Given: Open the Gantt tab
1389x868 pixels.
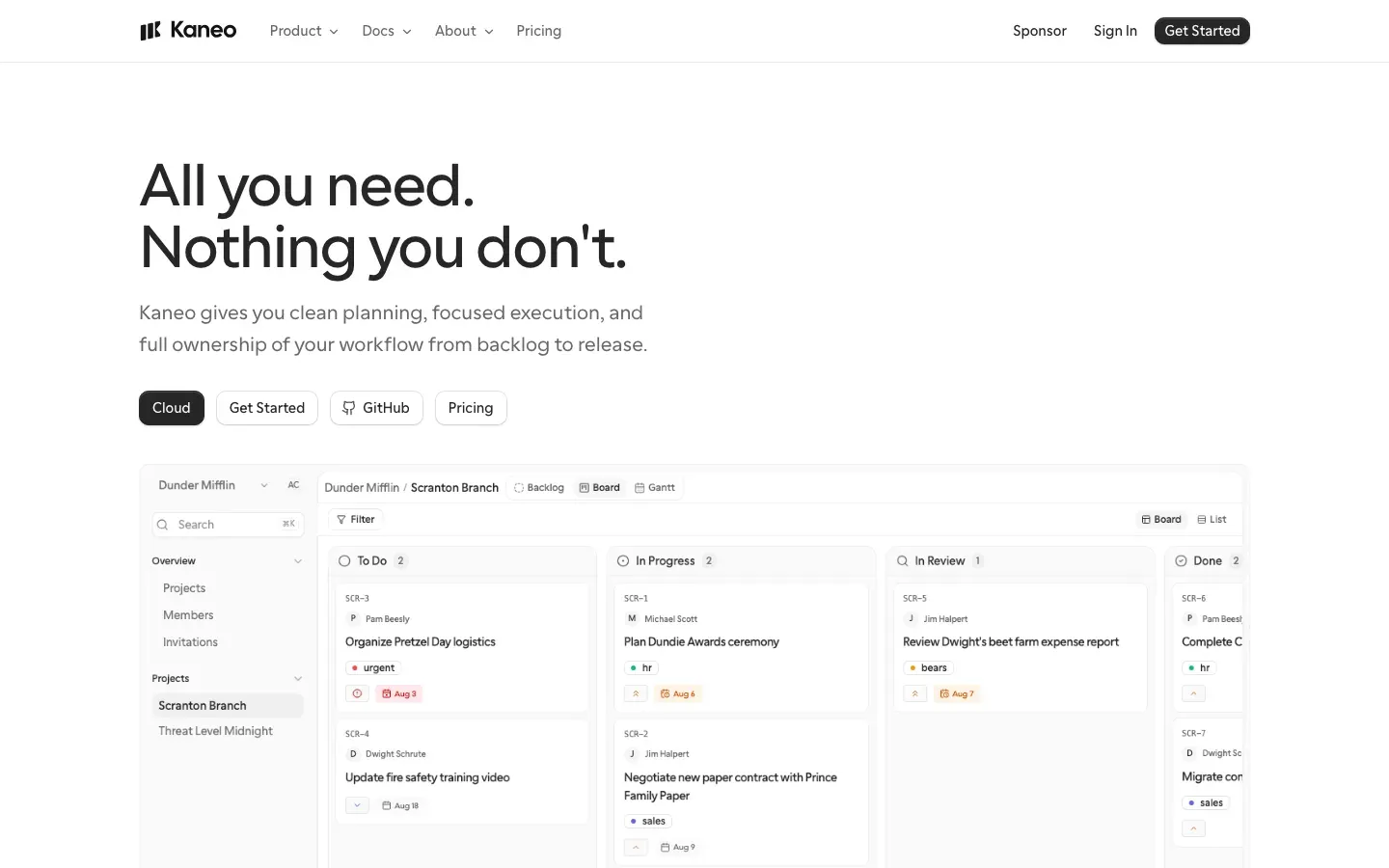Looking at the screenshot, I should [x=655, y=487].
